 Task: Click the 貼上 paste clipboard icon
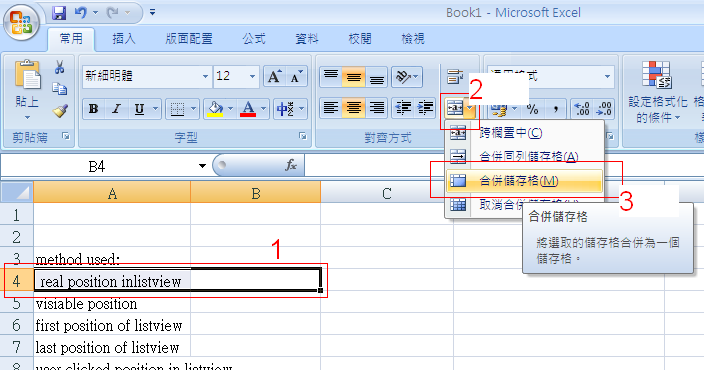point(27,75)
